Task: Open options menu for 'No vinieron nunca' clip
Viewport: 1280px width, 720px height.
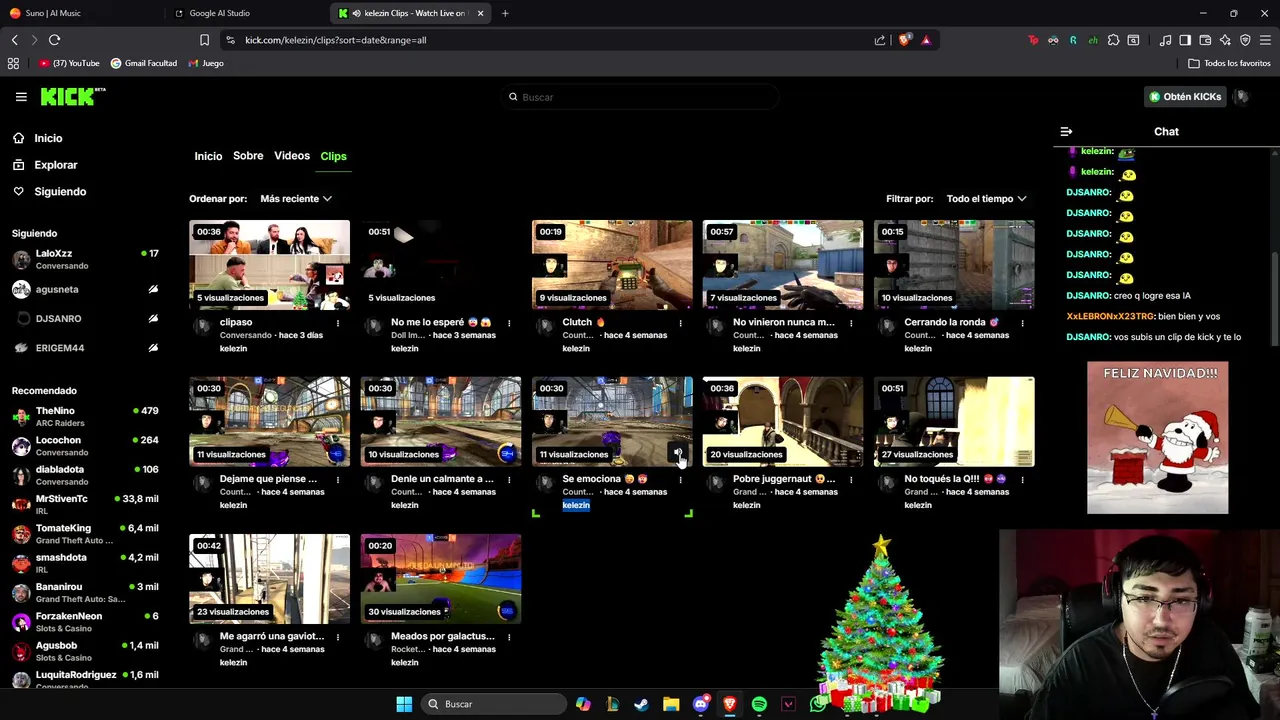Action: tap(851, 323)
